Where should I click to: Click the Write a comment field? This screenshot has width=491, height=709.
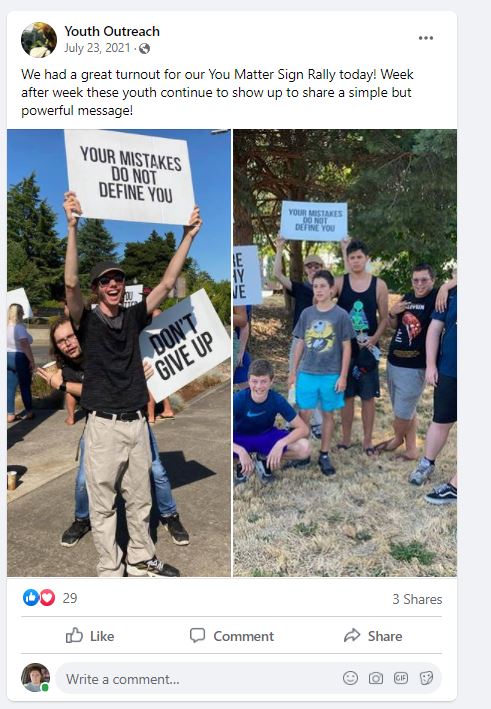248,678
